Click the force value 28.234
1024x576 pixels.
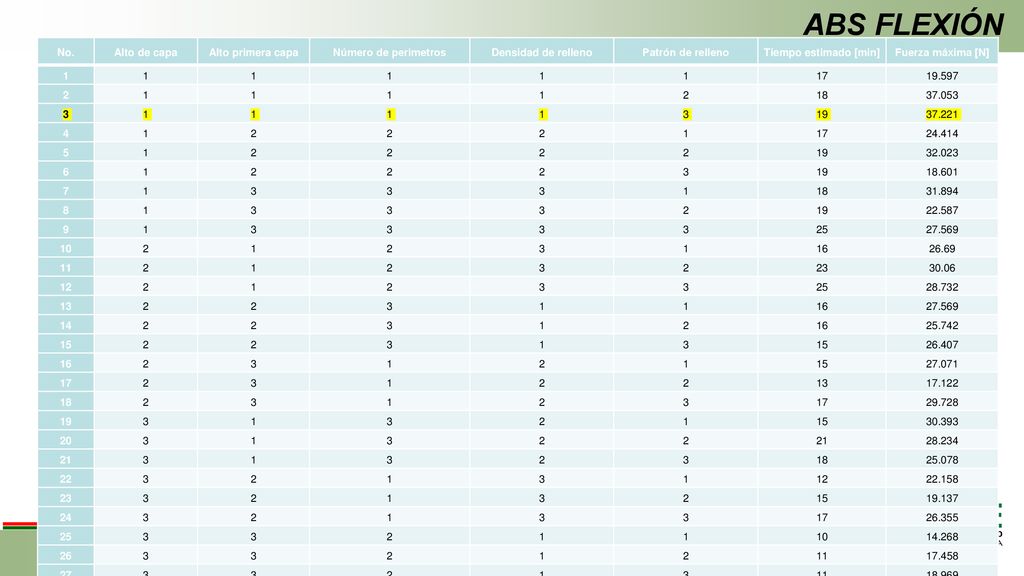coord(942,441)
